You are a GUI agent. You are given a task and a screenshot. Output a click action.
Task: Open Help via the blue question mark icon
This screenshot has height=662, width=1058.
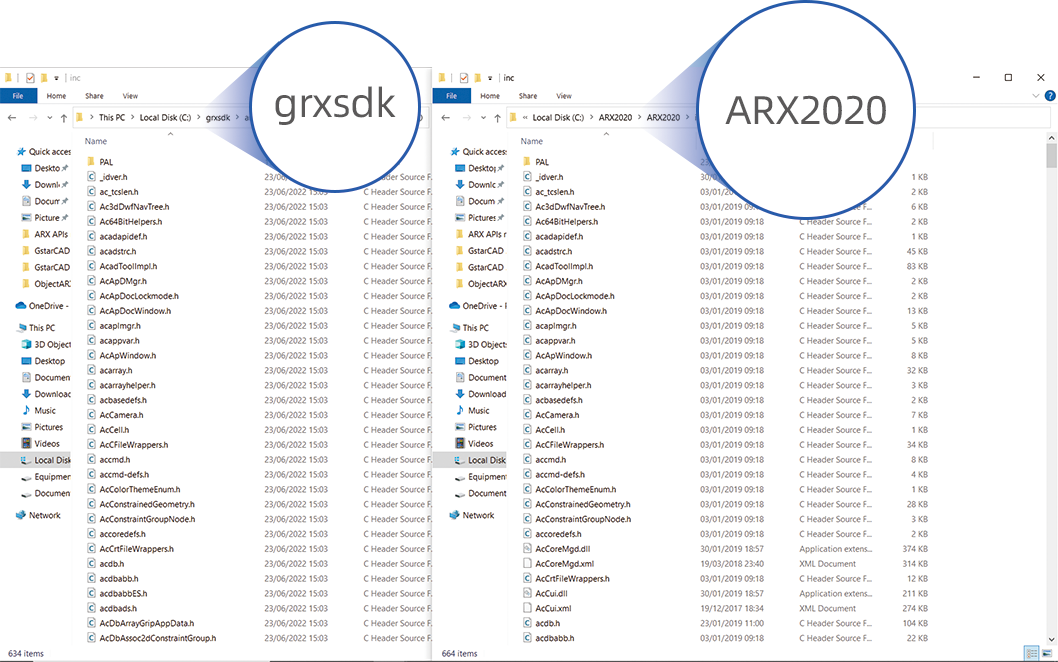point(1050,96)
